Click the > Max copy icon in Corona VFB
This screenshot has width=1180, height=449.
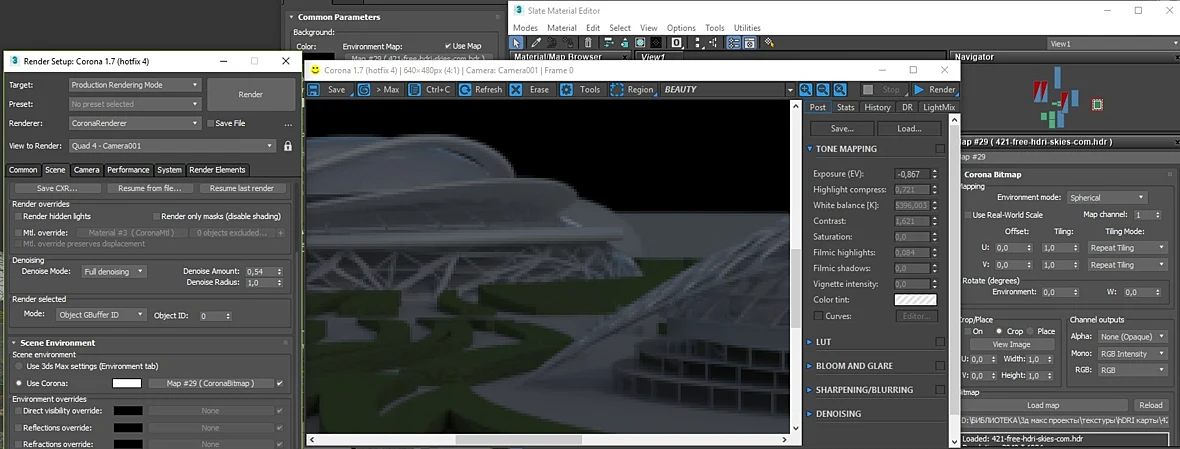[x=364, y=89]
